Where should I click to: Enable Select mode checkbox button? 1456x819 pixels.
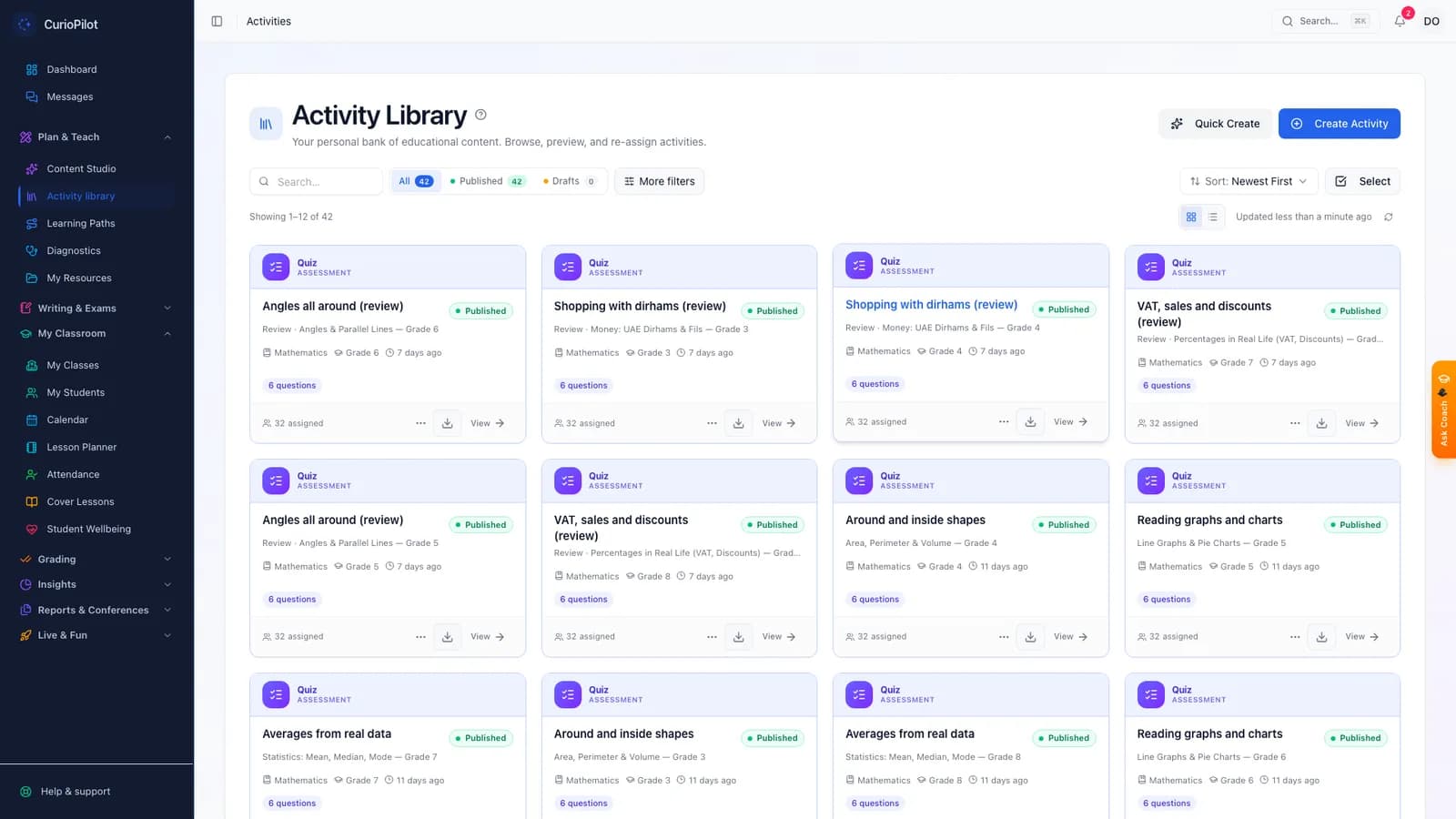pos(1362,181)
